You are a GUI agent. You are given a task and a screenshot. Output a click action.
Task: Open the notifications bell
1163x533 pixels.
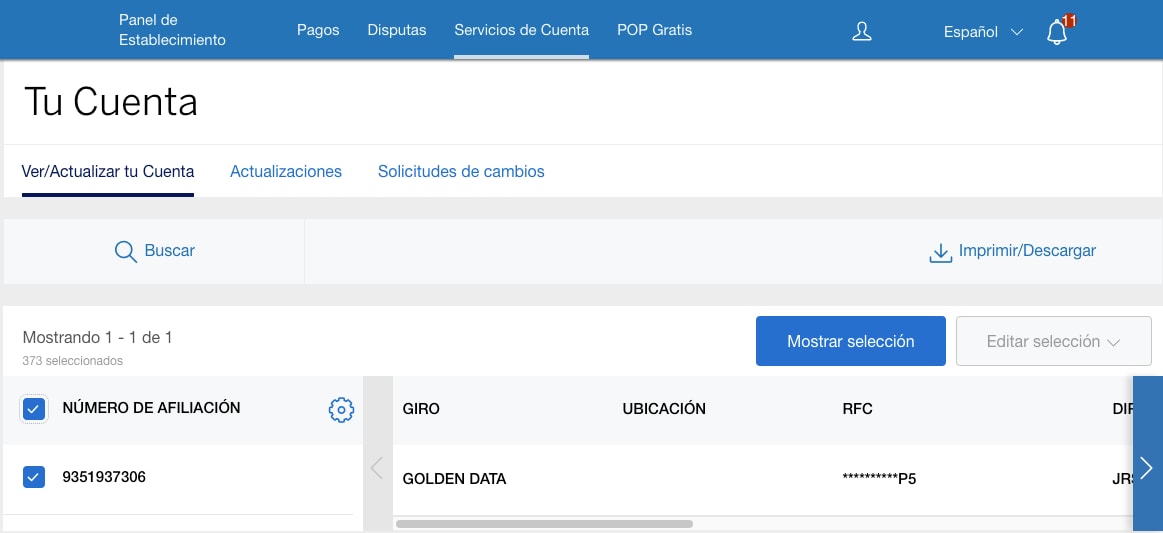1057,32
